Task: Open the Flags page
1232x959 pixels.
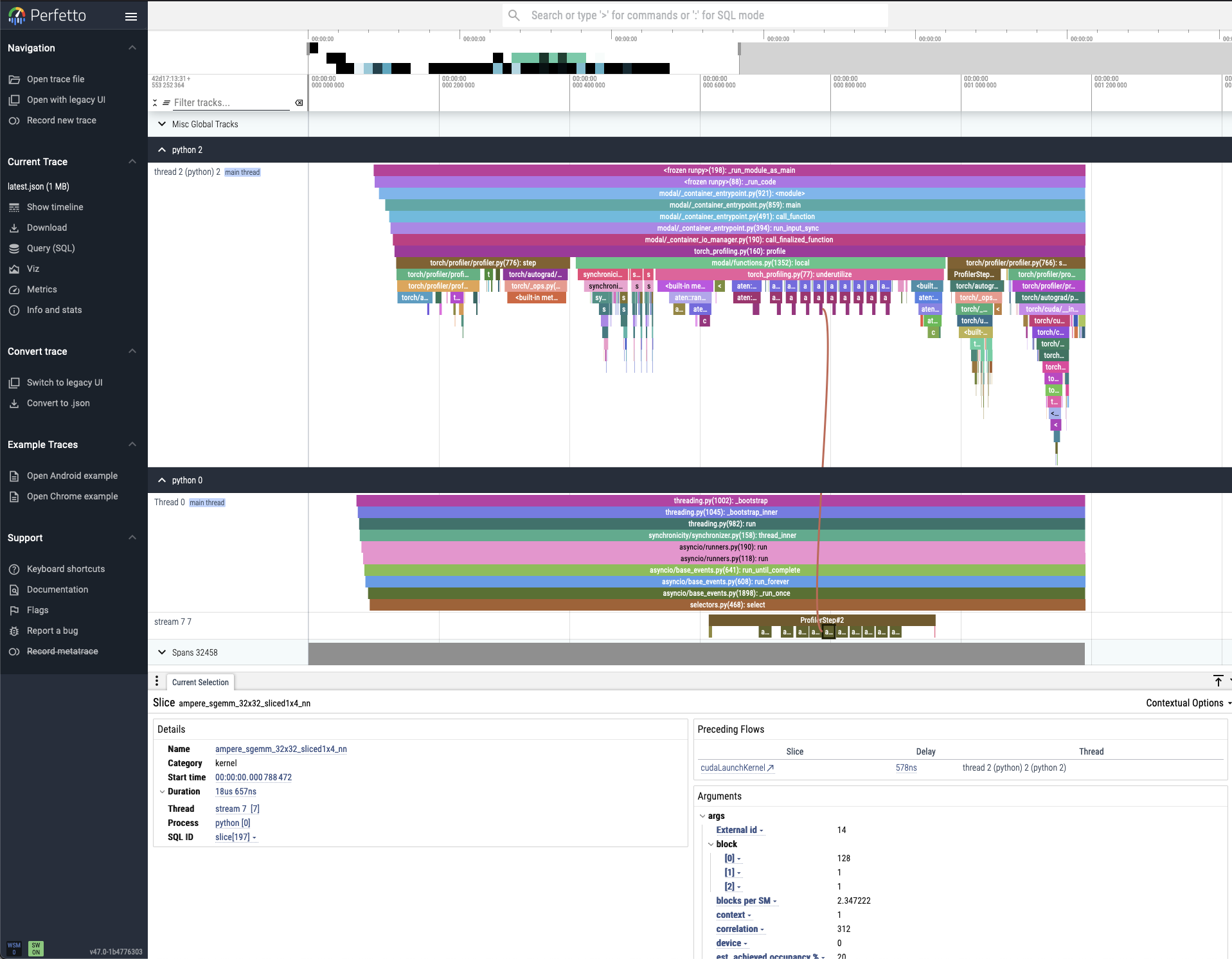Action: tap(37, 610)
